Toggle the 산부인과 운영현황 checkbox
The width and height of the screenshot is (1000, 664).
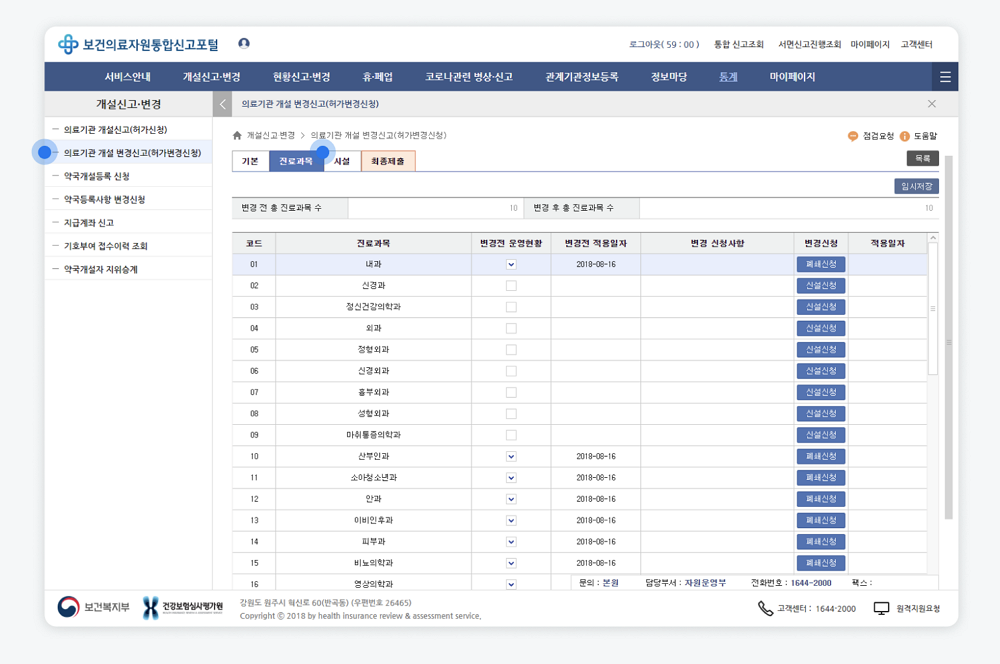(511, 457)
